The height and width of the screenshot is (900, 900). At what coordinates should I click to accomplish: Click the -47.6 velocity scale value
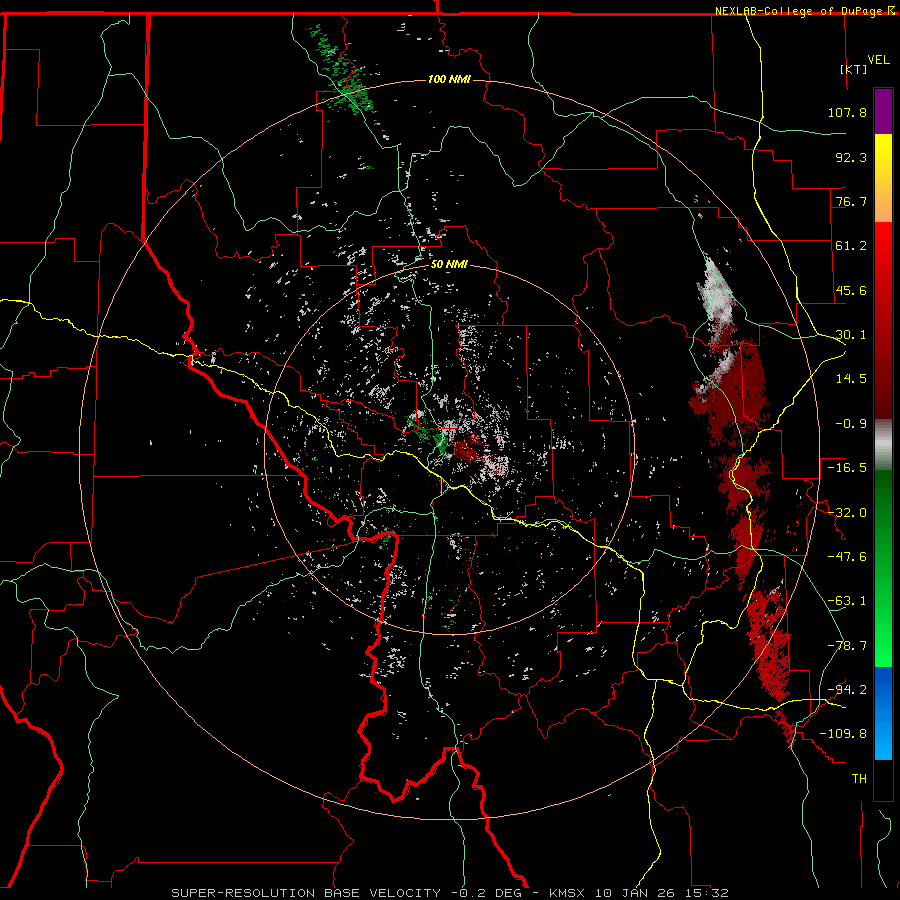tap(847, 556)
